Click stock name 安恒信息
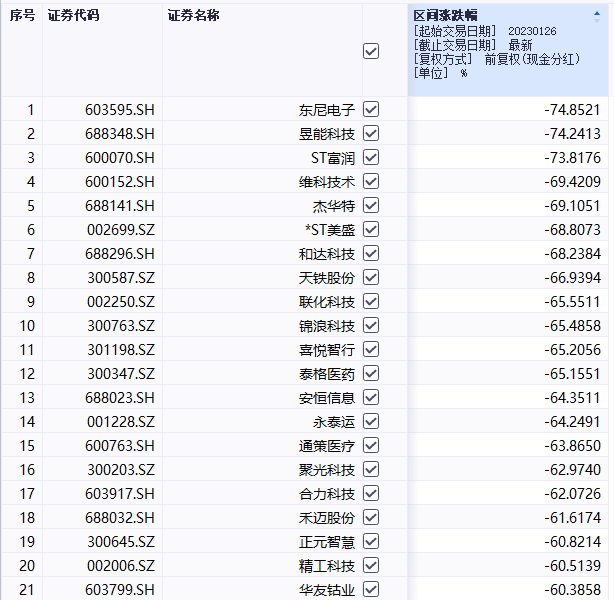Screen dimensions: 614x600 click(x=327, y=398)
